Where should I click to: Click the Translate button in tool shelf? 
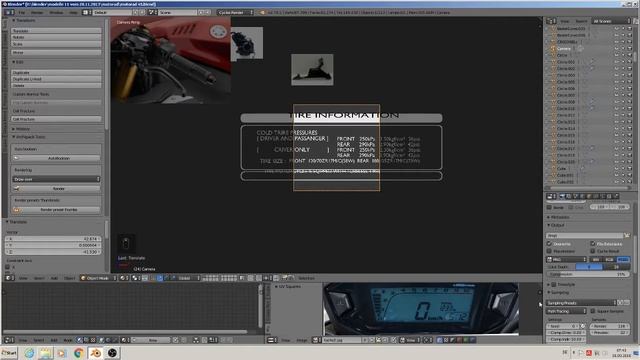[56, 31]
